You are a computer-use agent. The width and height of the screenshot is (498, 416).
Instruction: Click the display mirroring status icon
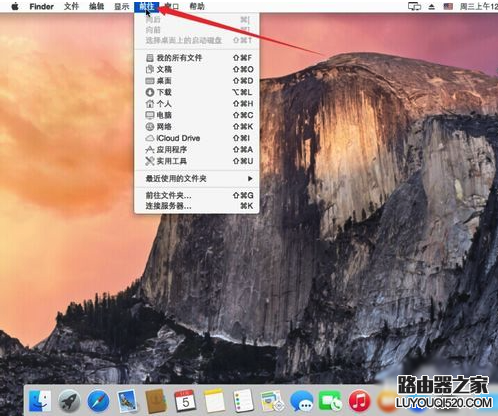pos(414,6)
